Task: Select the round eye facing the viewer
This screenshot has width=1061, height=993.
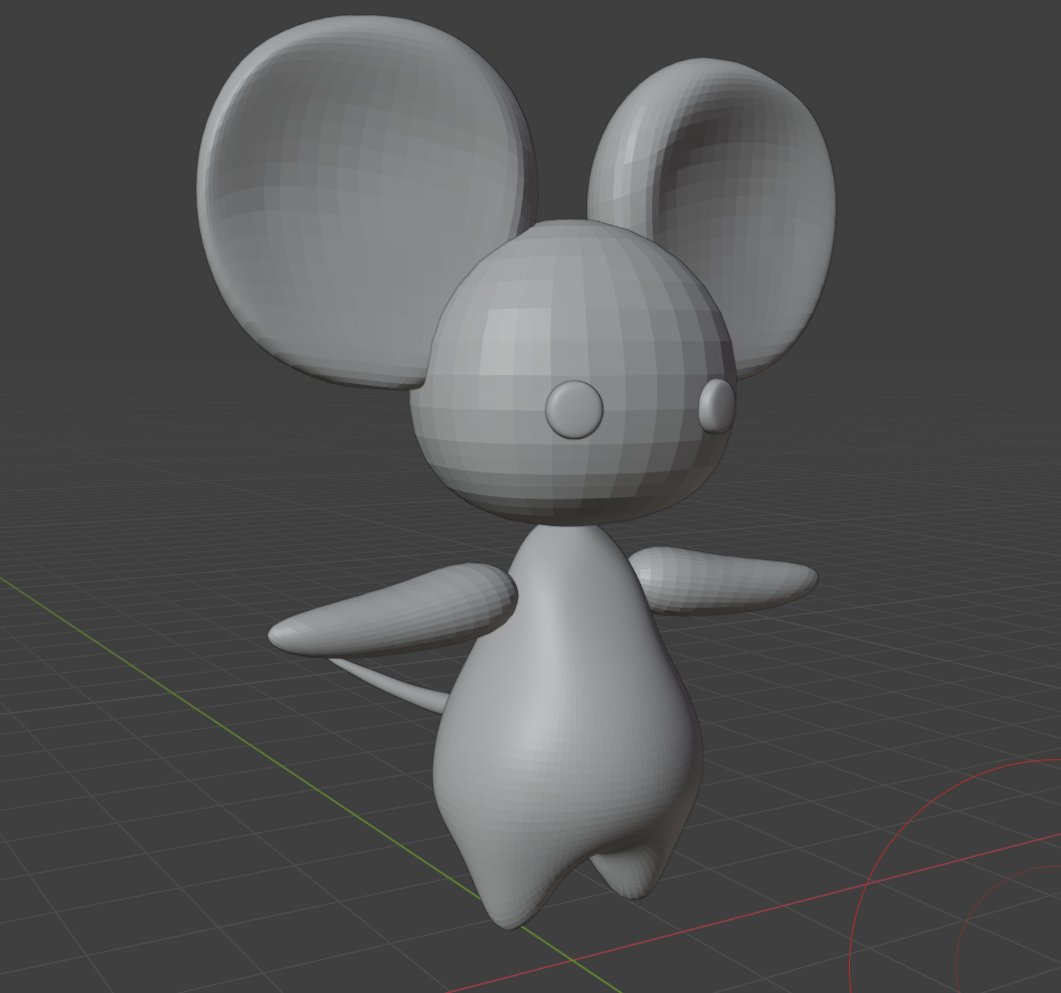Action: click(574, 409)
